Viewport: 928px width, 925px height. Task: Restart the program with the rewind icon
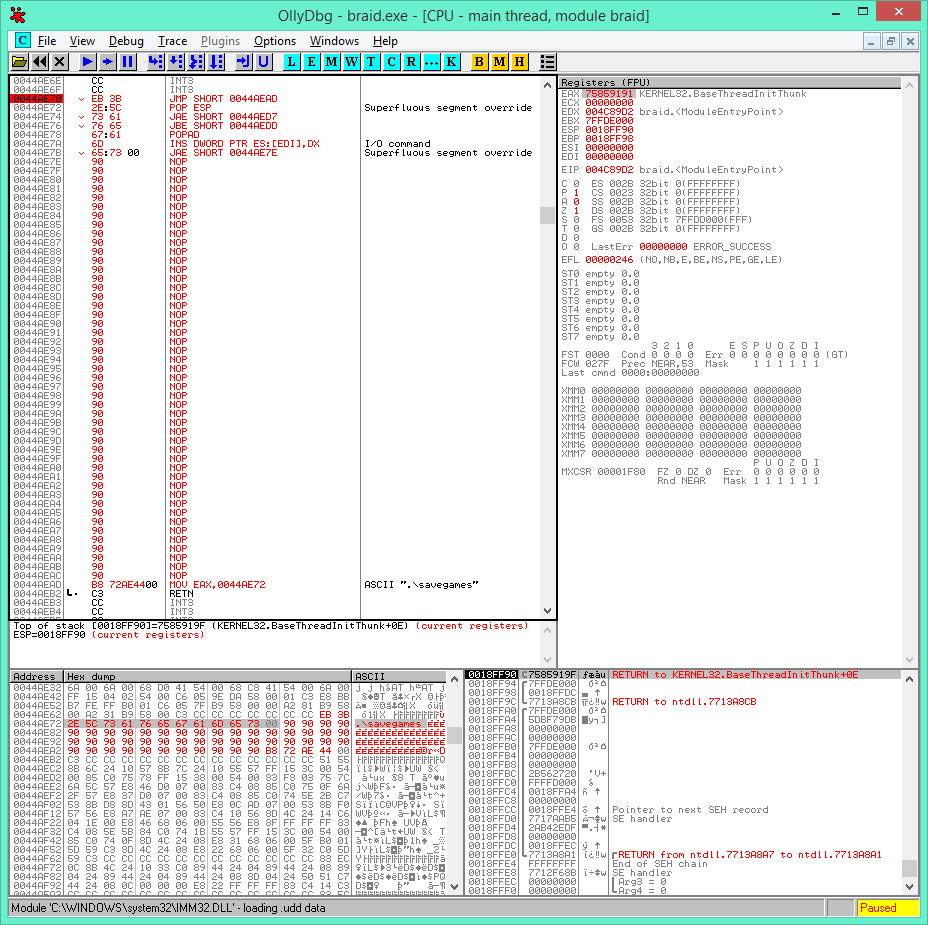tap(41, 62)
